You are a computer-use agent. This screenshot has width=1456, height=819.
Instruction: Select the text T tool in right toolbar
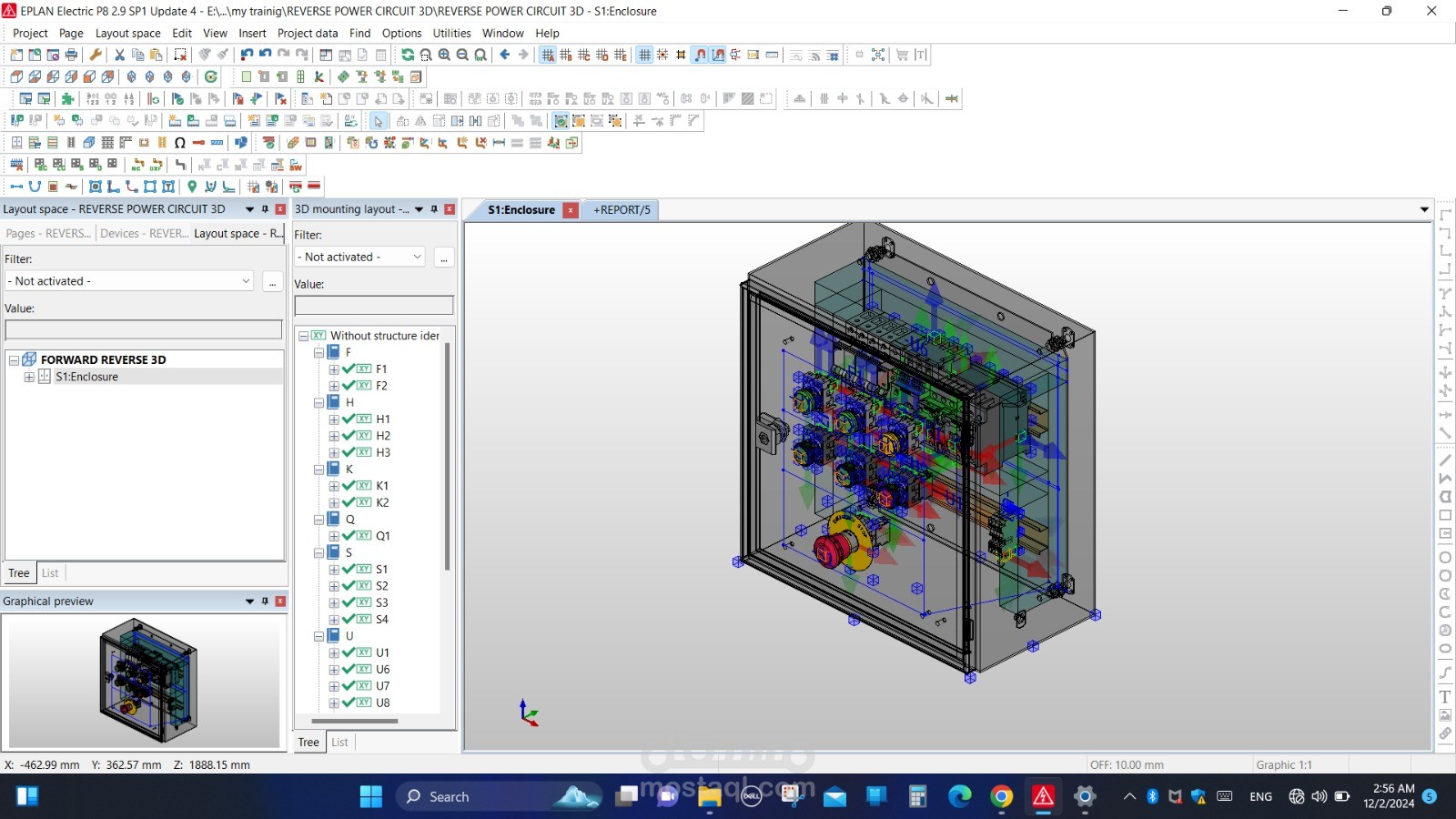pyautogui.click(x=1445, y=697)
